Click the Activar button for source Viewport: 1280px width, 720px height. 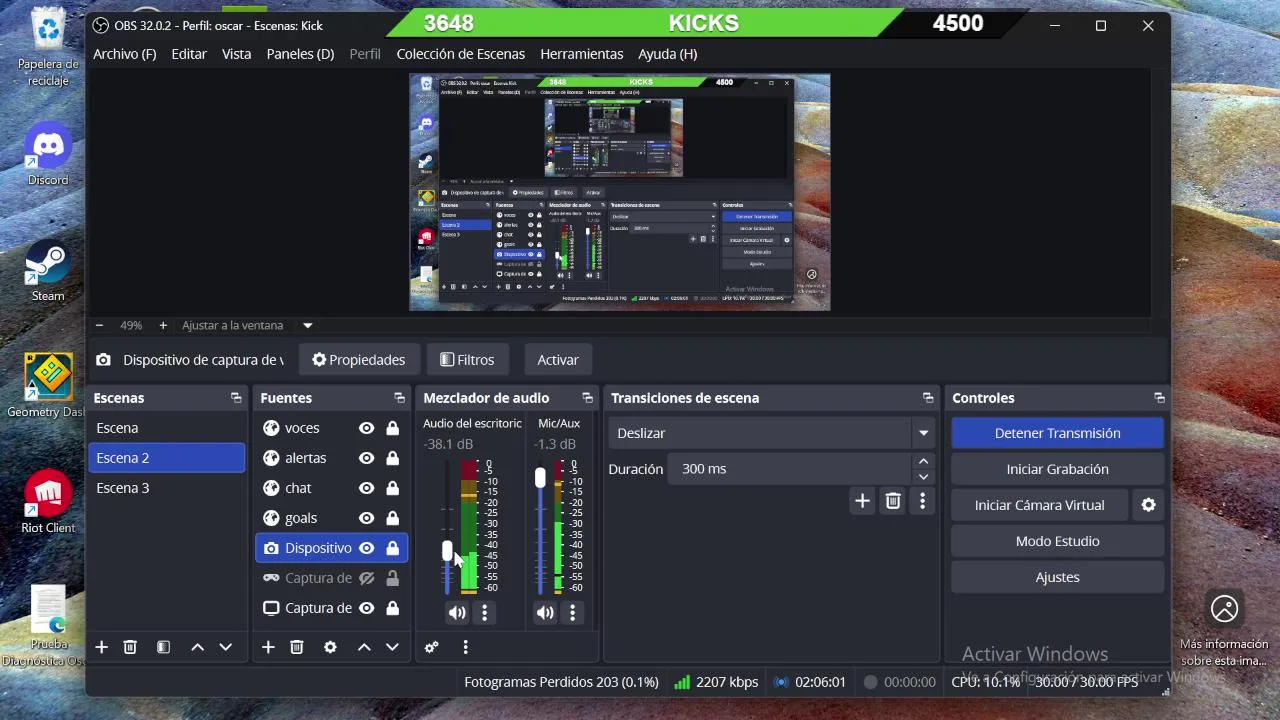558,360
